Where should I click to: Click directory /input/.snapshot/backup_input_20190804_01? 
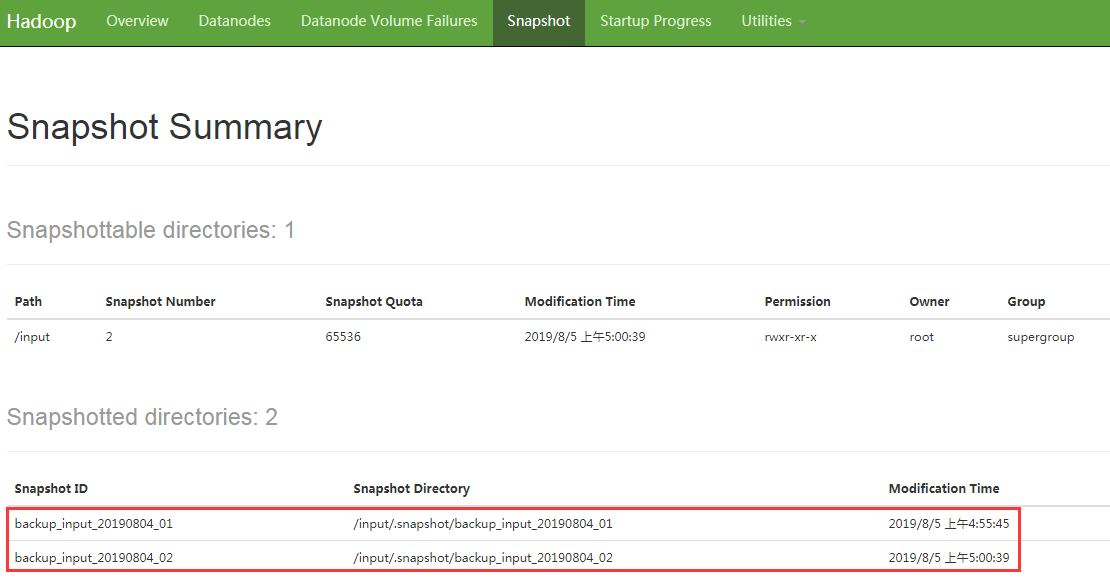(x=483, y=524)
